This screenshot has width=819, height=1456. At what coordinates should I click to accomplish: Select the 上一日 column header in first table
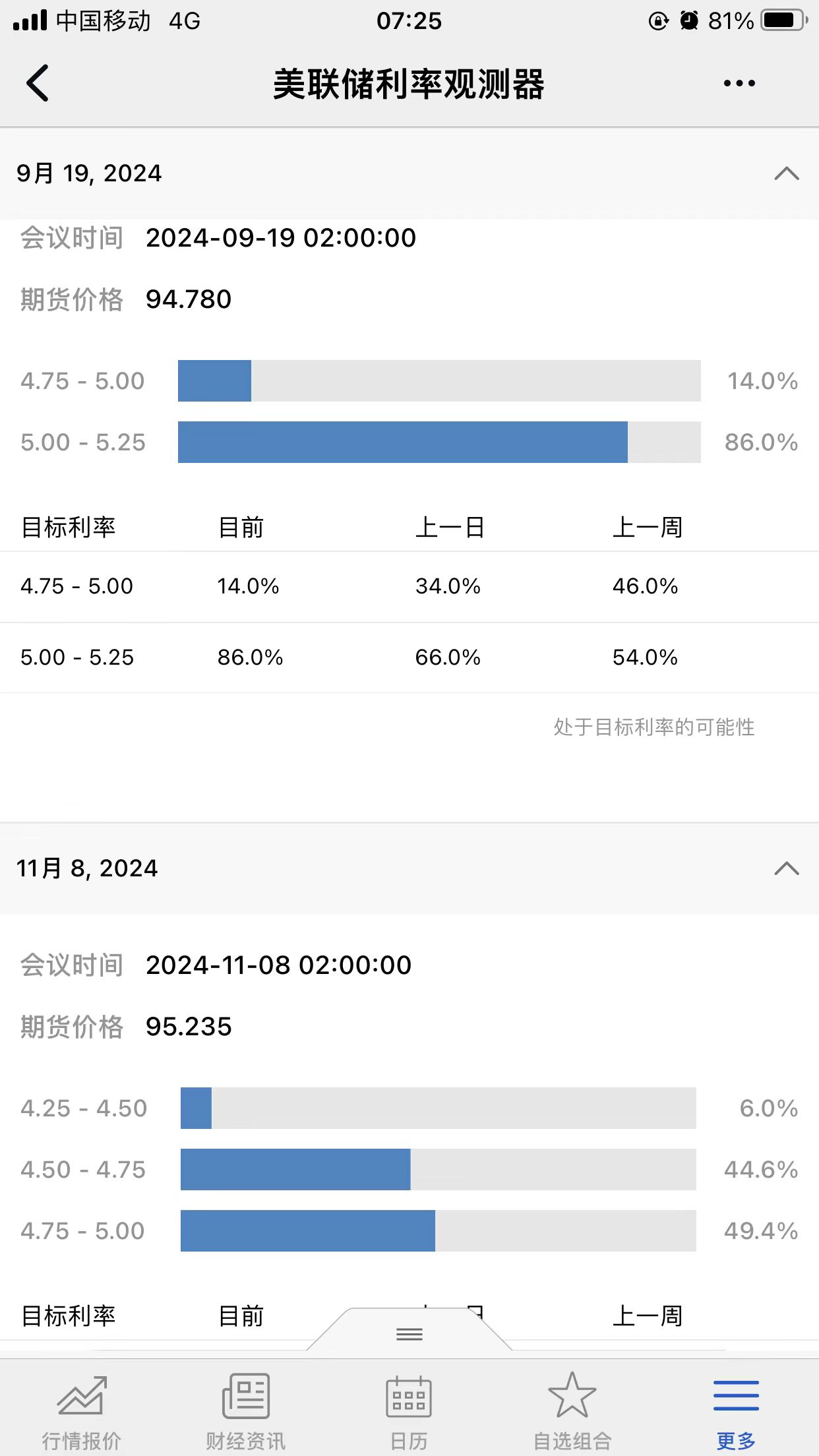tap(450, 528)
